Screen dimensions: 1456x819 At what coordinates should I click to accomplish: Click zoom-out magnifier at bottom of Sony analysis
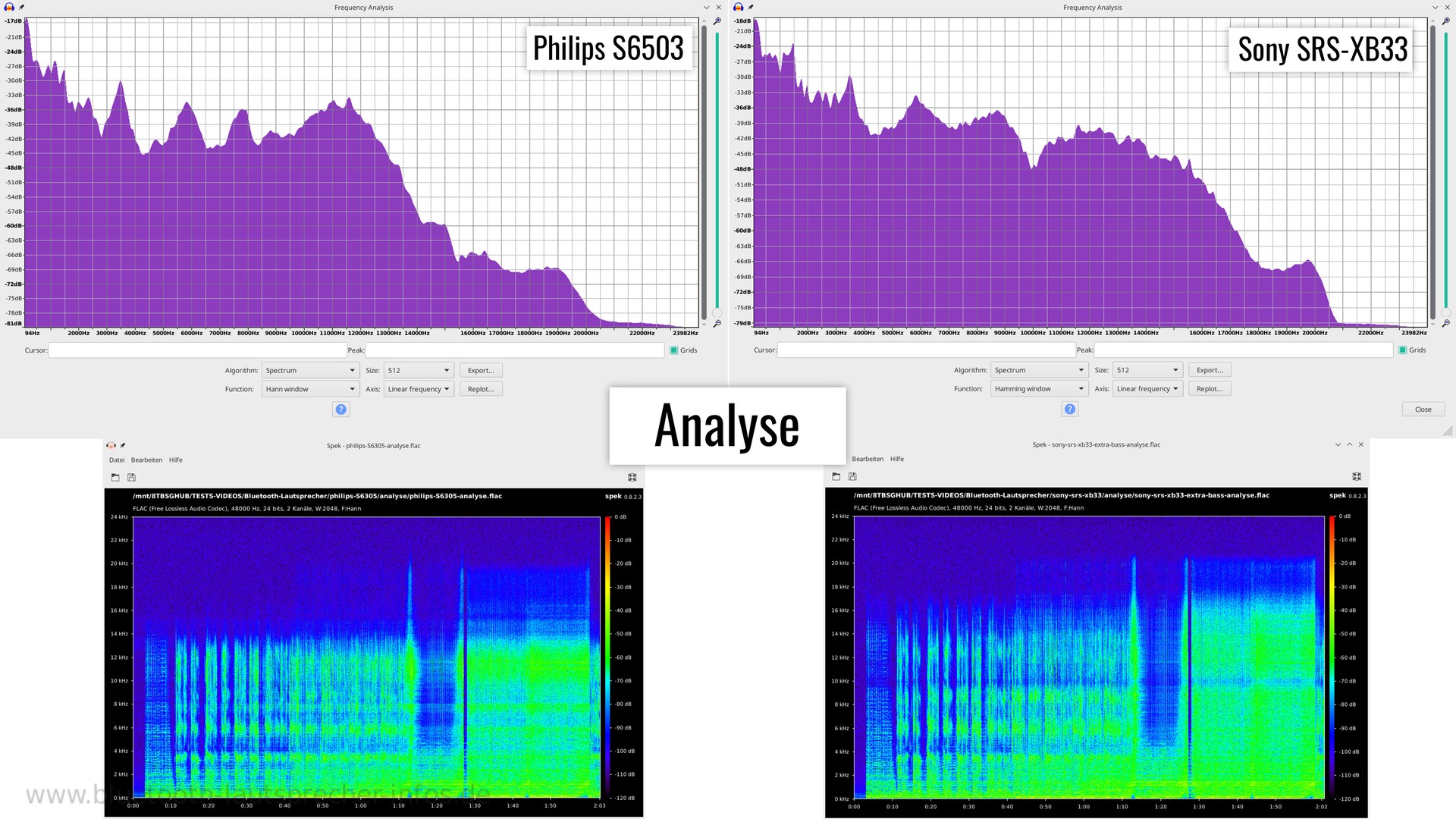1446,323
